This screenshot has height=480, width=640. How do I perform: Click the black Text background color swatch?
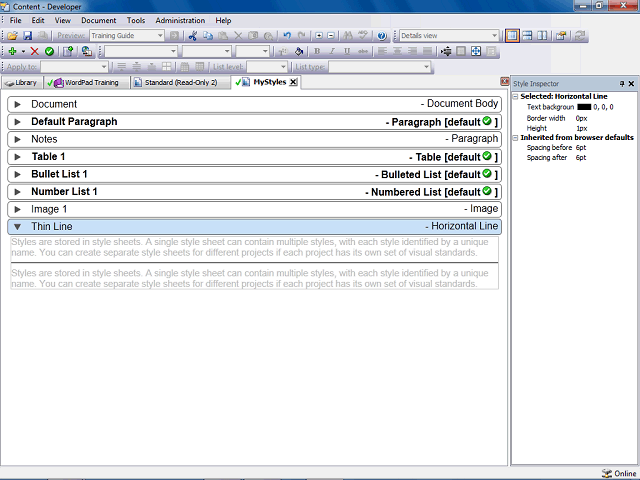(584, 107)
